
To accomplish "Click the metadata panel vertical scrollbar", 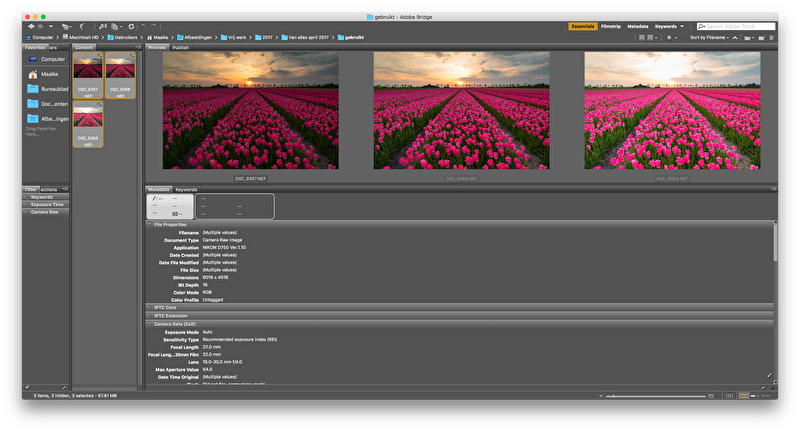I will (x=775, y=243).
